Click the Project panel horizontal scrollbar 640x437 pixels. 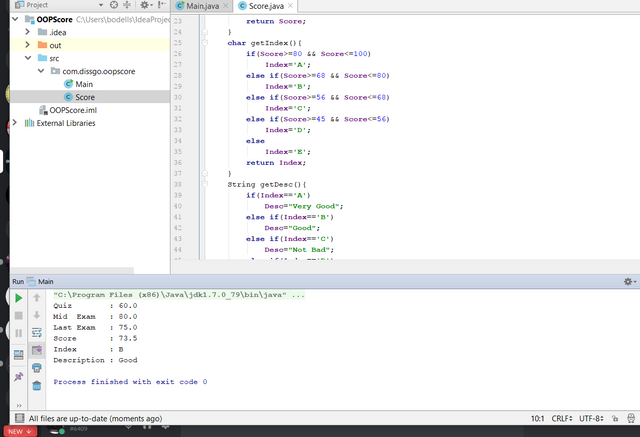[72, 271]
